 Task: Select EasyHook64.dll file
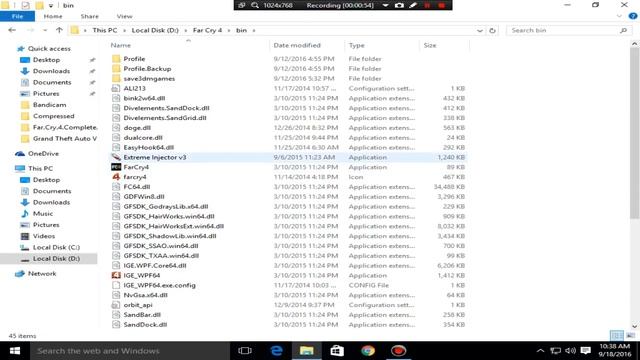pos(149,147)
